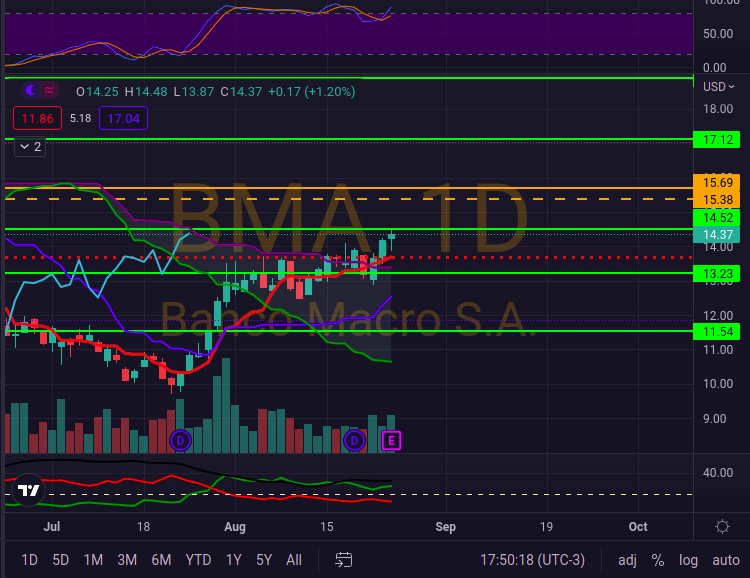Click the purple 17.04 indicator value box
Image resolution: width=750 pixels, height=578 pixels.
coord(123,118)
